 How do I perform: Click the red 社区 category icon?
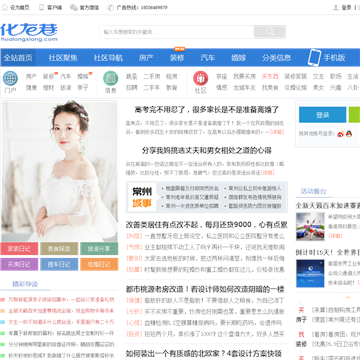click(201, 79)
